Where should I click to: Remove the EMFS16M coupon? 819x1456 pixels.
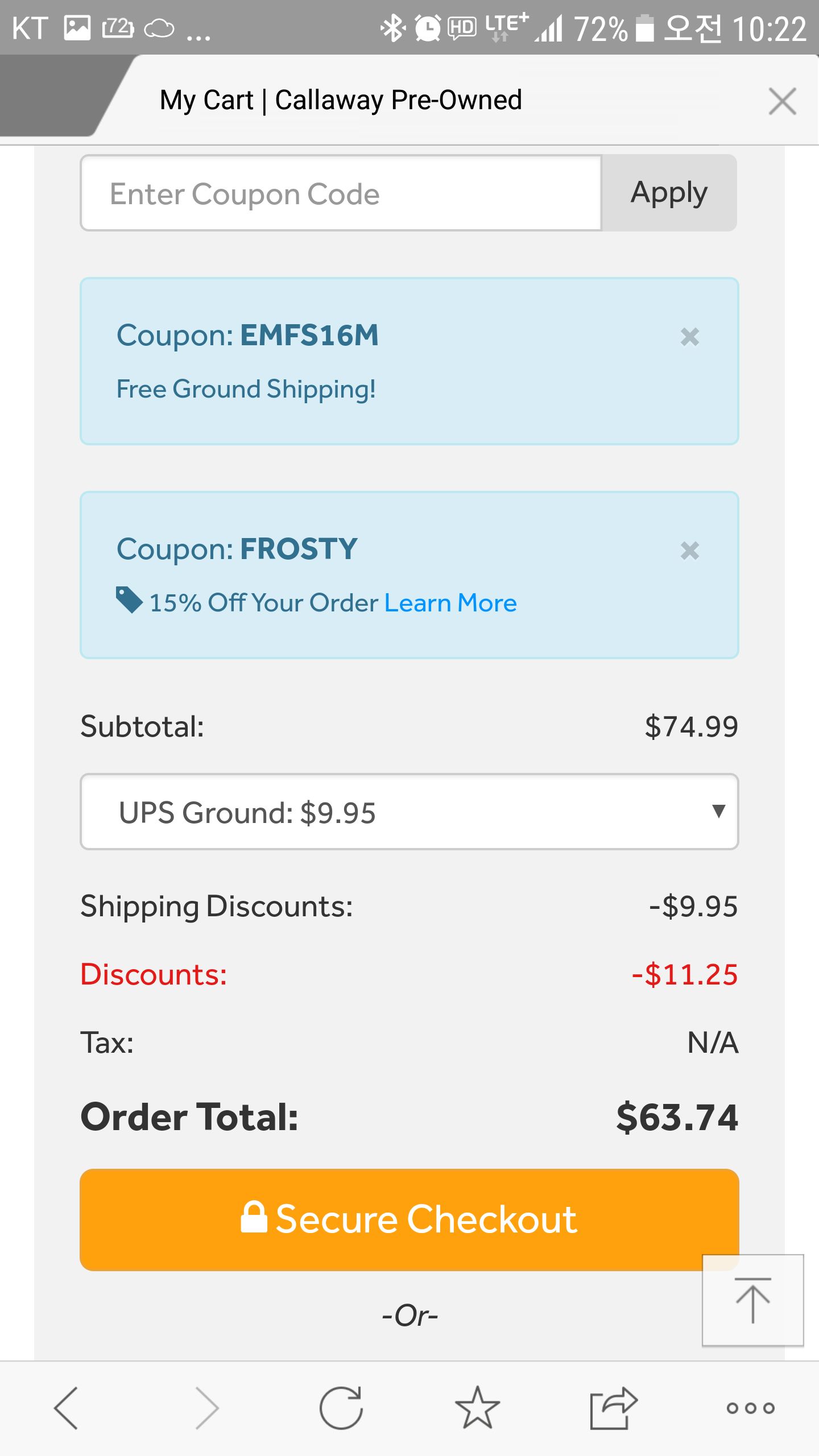pos(689,337)
